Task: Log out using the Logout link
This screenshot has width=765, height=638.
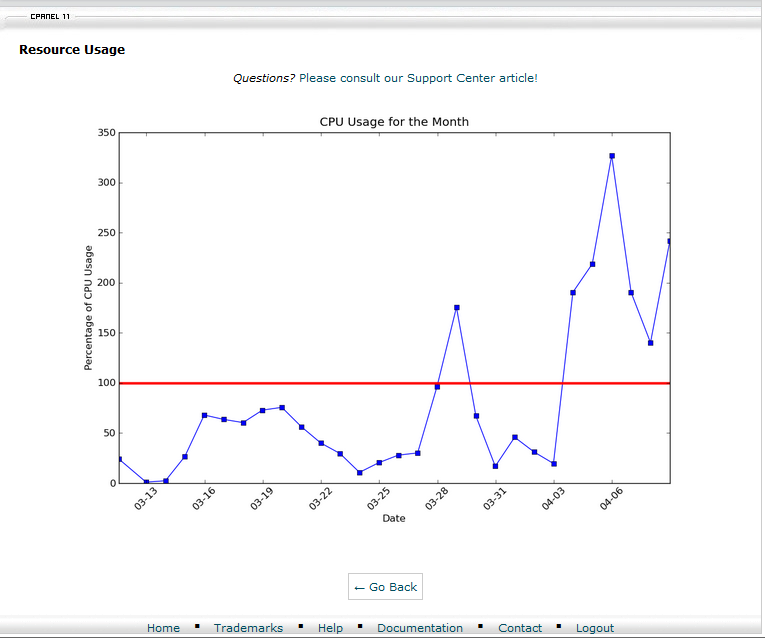Action: pos(595,628)
